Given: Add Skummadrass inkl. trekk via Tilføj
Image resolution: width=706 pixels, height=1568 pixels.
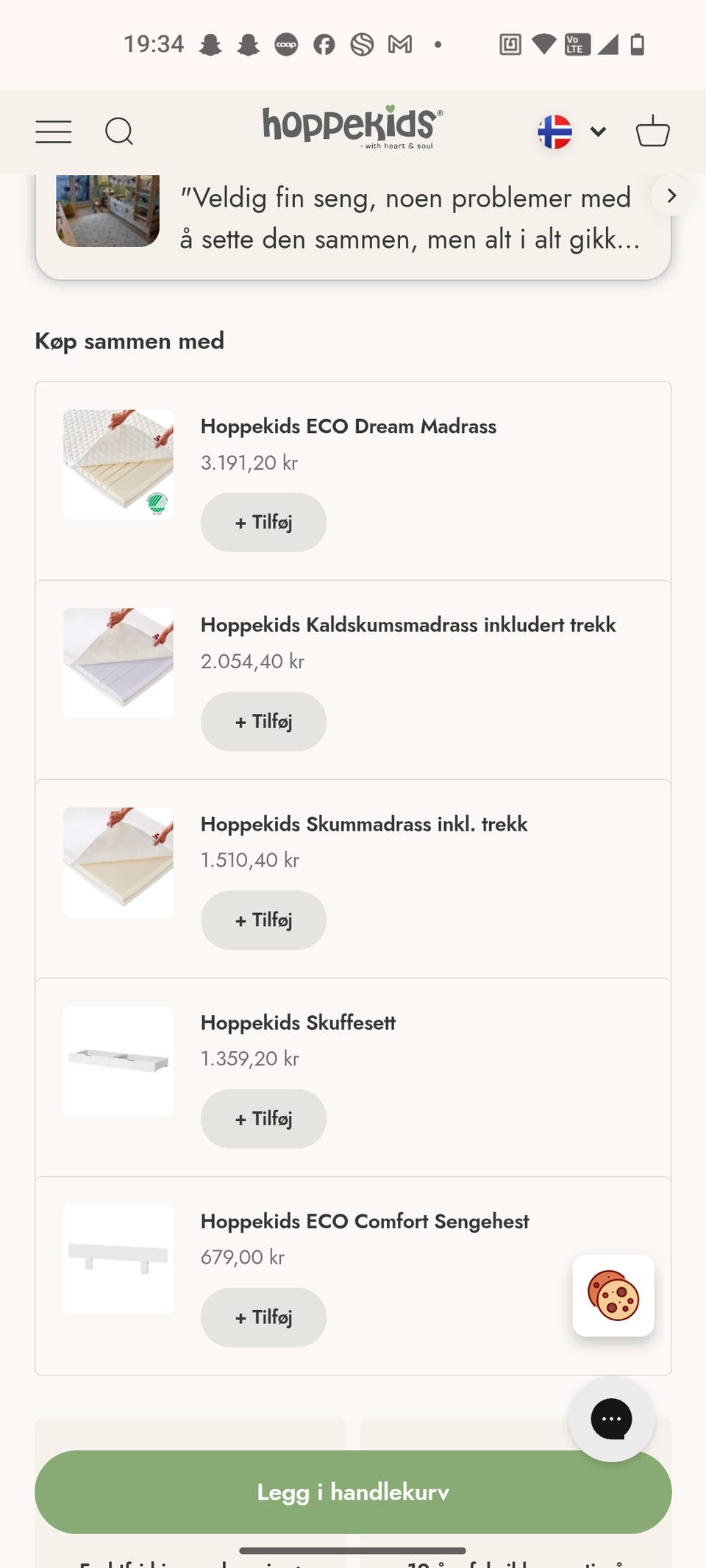Looking at the screenshot, I should [263, 920].
